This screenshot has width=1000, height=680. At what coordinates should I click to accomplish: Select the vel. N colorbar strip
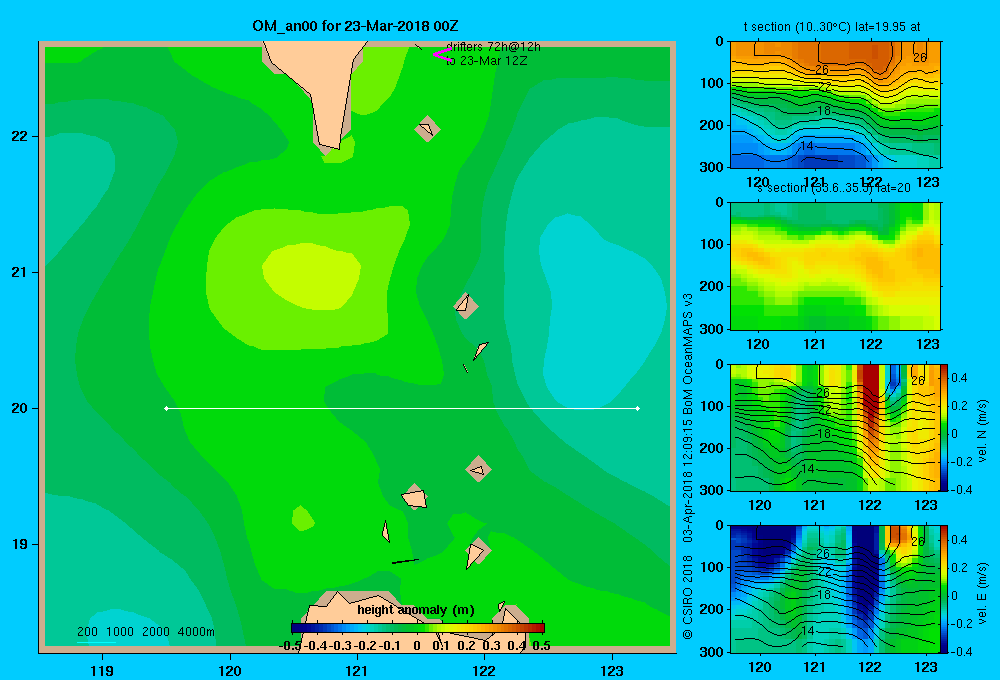click(x=944, y=427)
